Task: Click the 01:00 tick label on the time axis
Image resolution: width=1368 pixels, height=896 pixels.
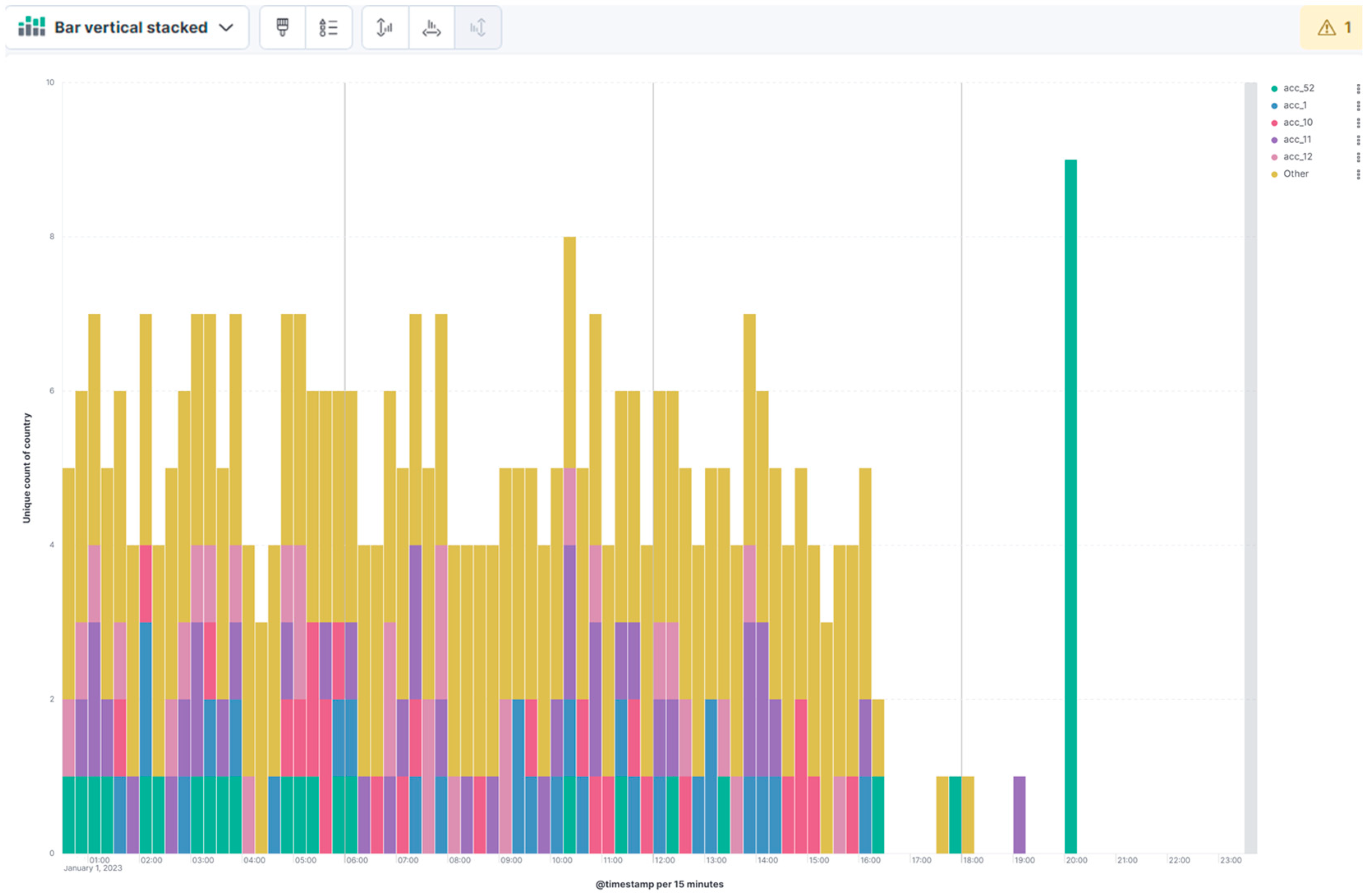Action: pyautogui.click(x=99, y=860)
